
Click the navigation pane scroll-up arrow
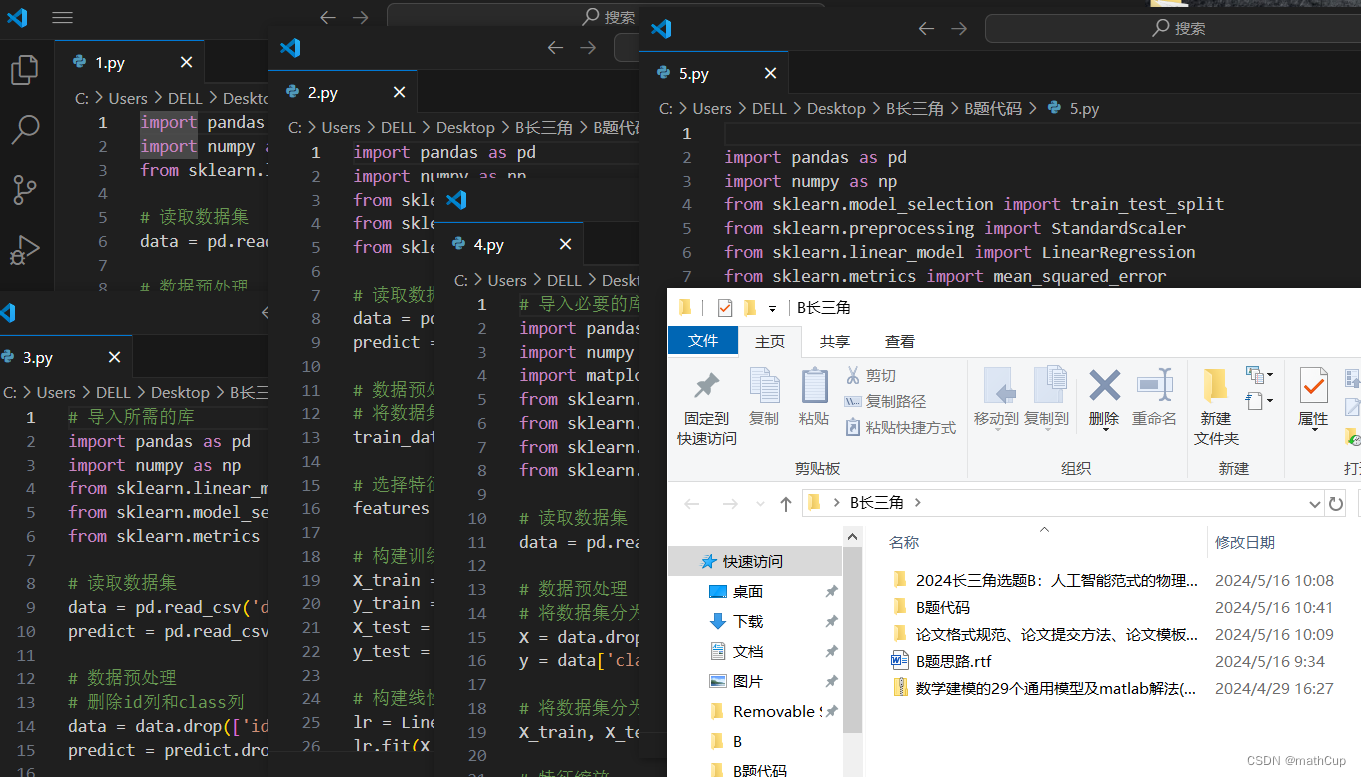coord(852,535)
